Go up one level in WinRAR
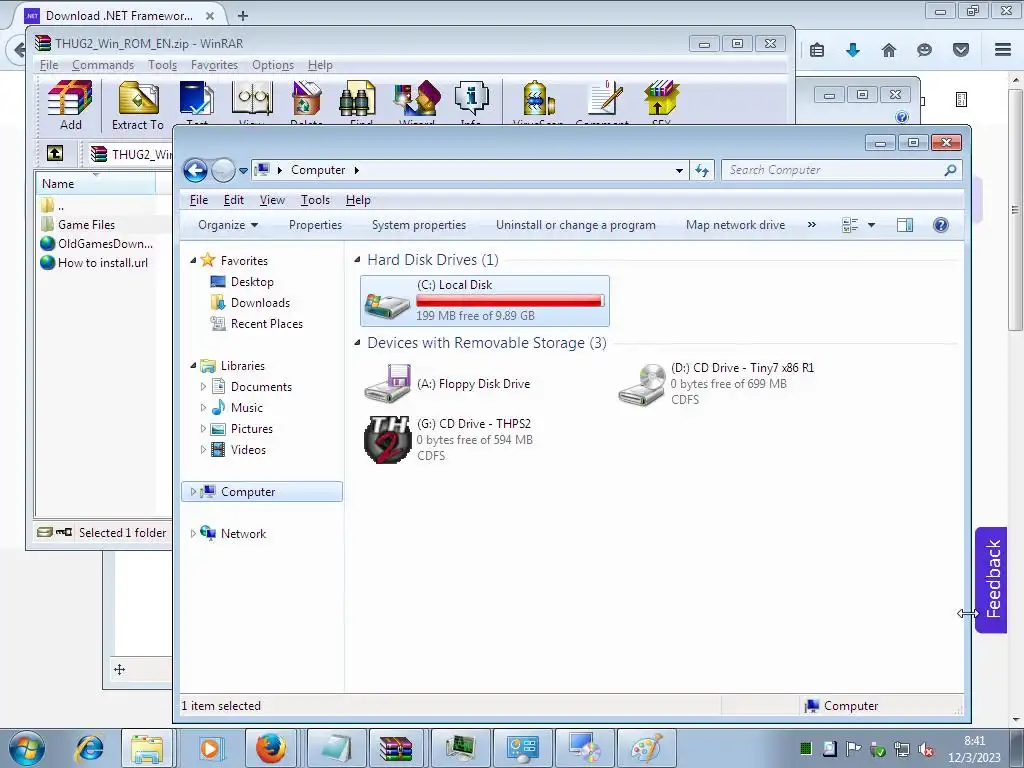Image resolution: width=1024 pixels, height=768 pixels. 55,153
